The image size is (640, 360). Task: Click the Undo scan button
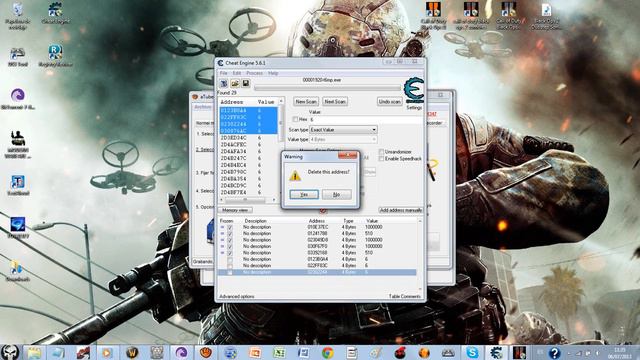click(389, 101)
